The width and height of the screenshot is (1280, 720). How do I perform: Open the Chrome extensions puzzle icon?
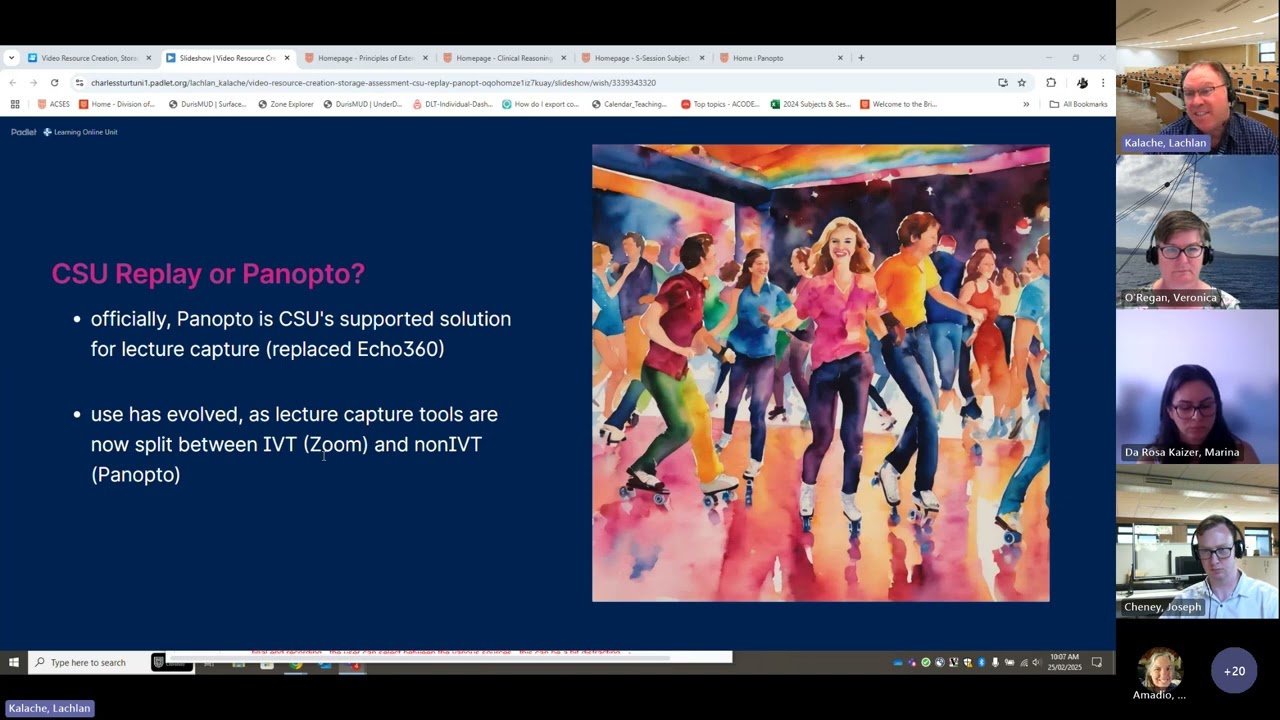click(x=1051, y=83)
